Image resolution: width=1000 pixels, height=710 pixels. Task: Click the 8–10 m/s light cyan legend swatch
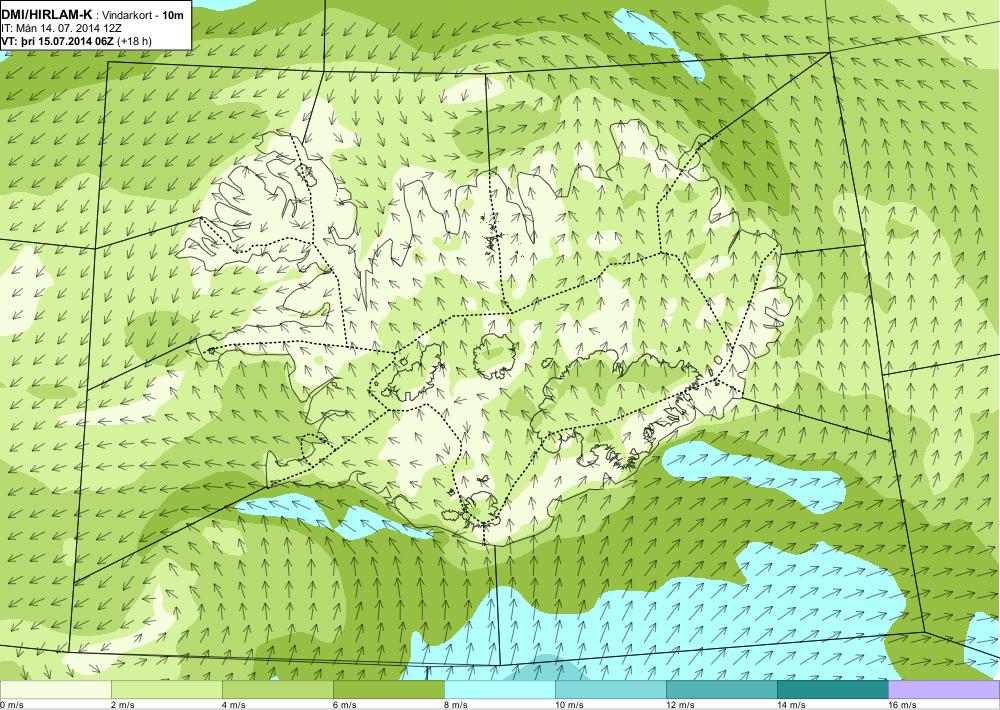[499, 690]
